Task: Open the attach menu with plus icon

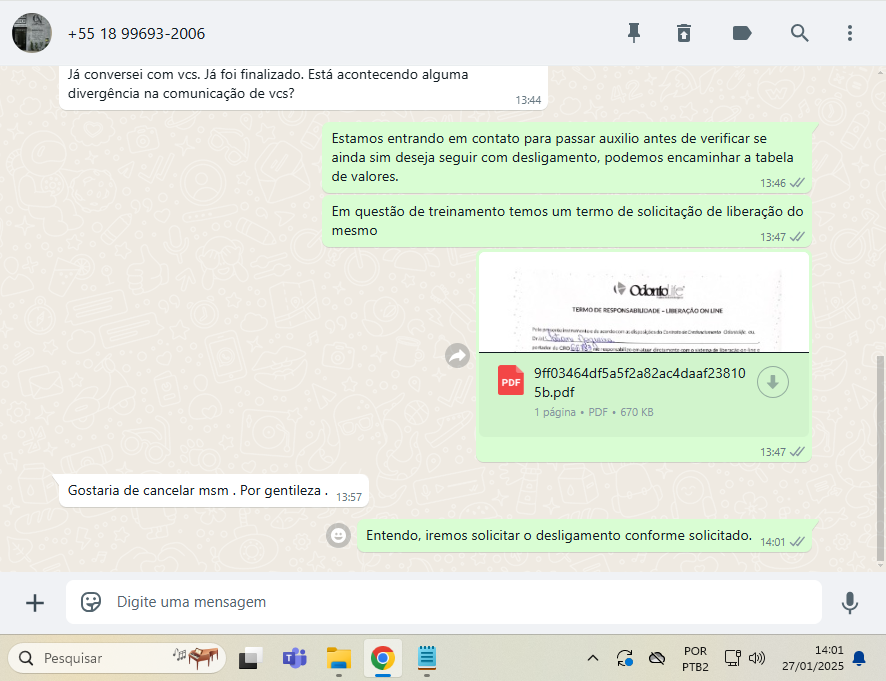Action: pos(35,602)
